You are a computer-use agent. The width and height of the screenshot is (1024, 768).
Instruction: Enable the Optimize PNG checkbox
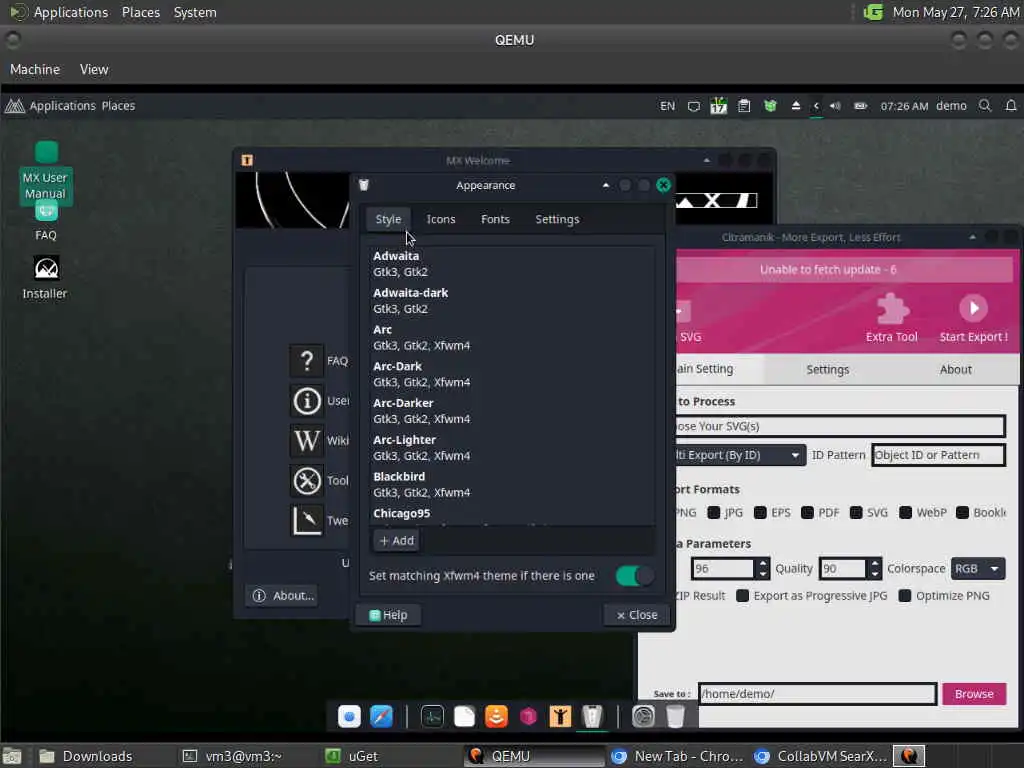[904, 596]
